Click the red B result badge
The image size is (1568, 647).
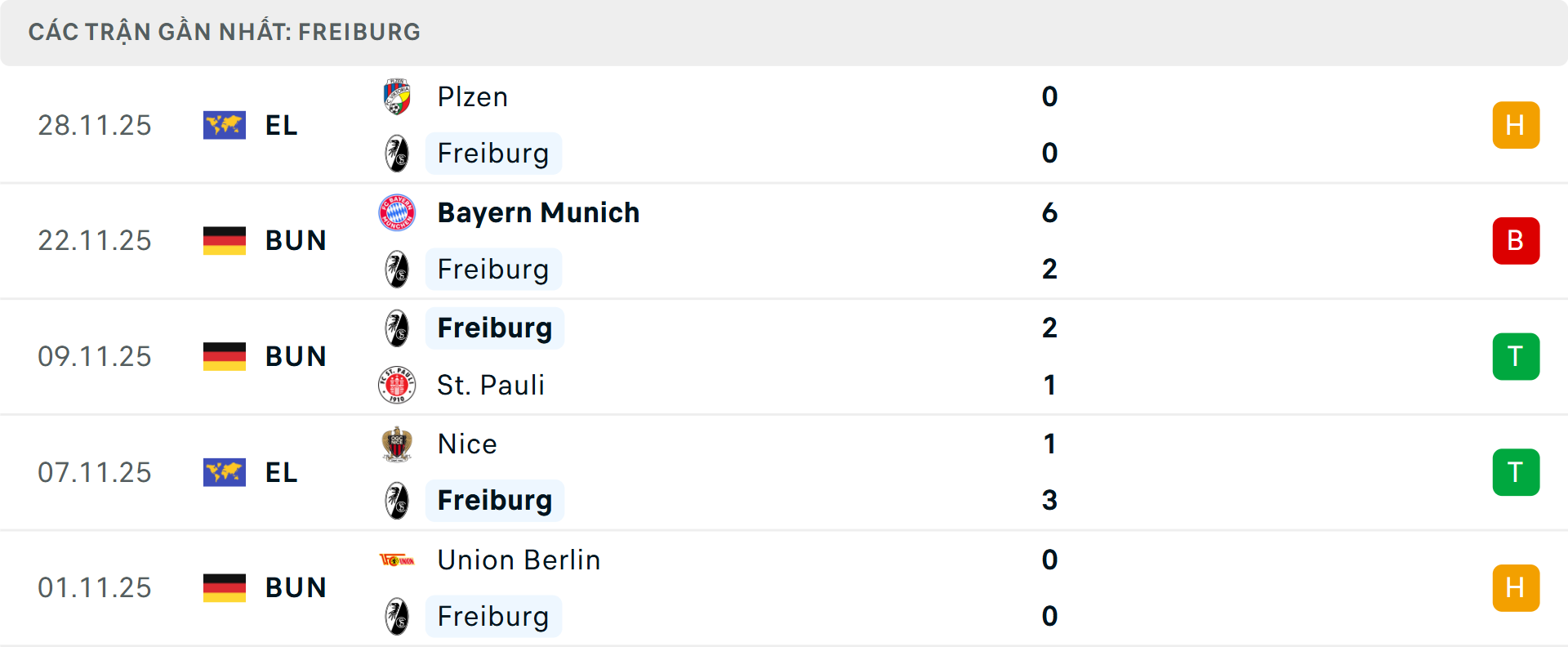tap(1516, 241)
